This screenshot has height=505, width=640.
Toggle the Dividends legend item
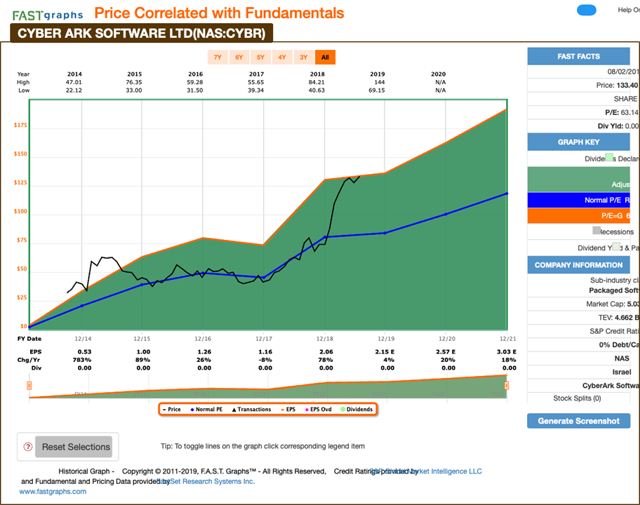click(357, 409)
